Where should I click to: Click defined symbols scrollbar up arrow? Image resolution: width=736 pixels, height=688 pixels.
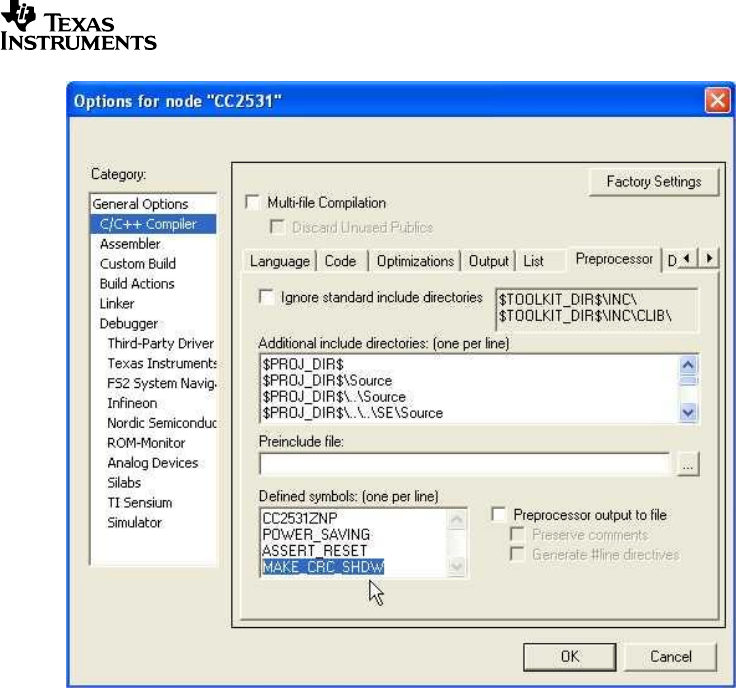point(457,520)
